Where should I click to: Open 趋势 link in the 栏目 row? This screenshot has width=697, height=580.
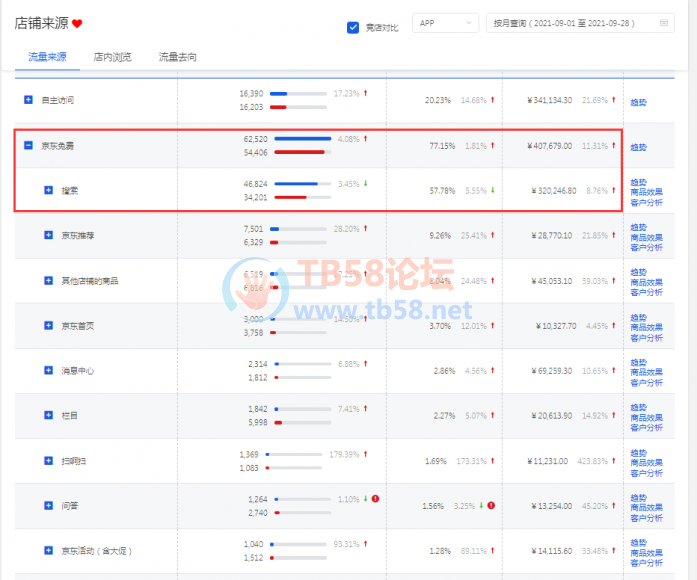coord(638,407)
